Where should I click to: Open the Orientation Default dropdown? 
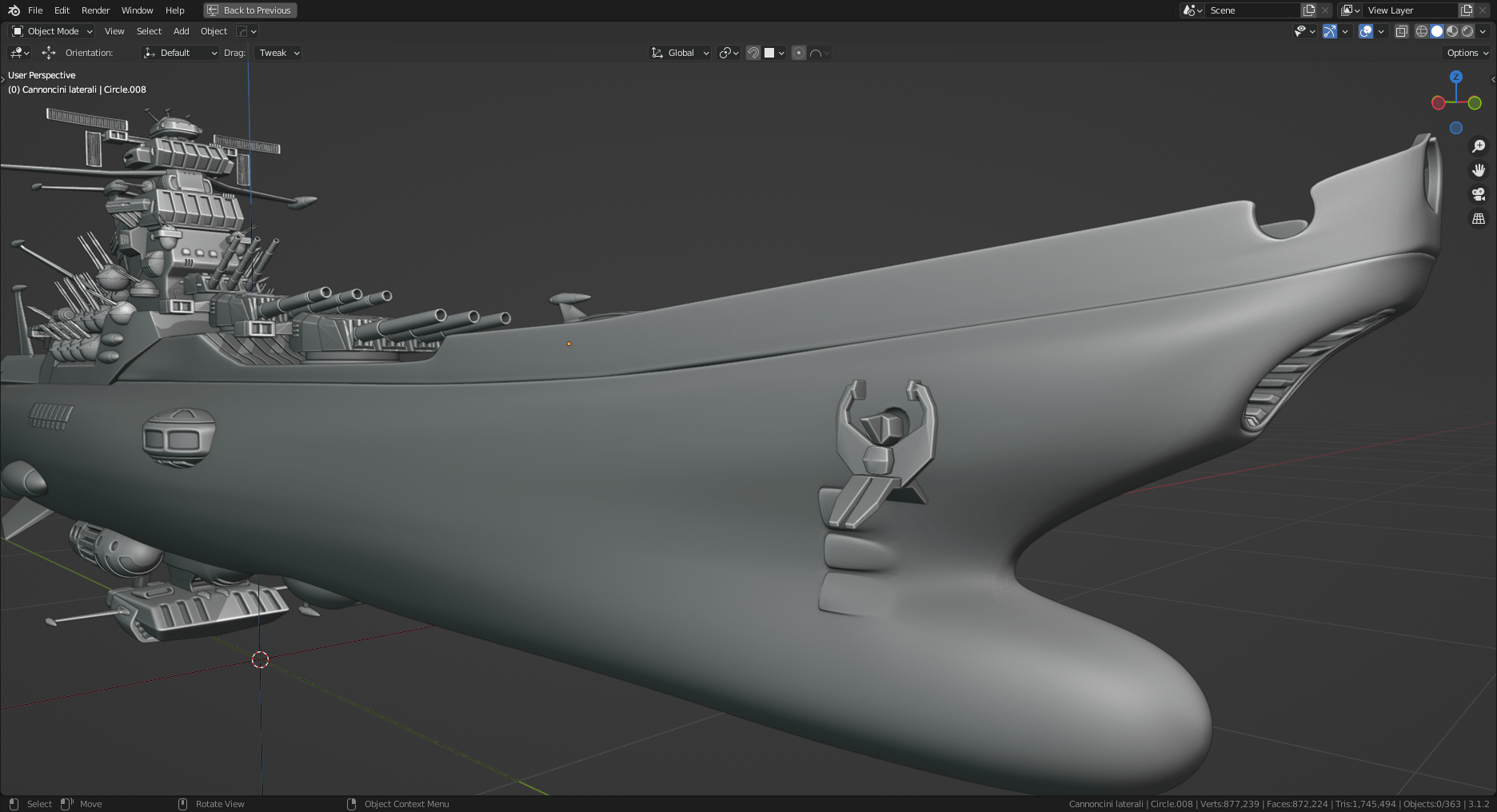180,53
